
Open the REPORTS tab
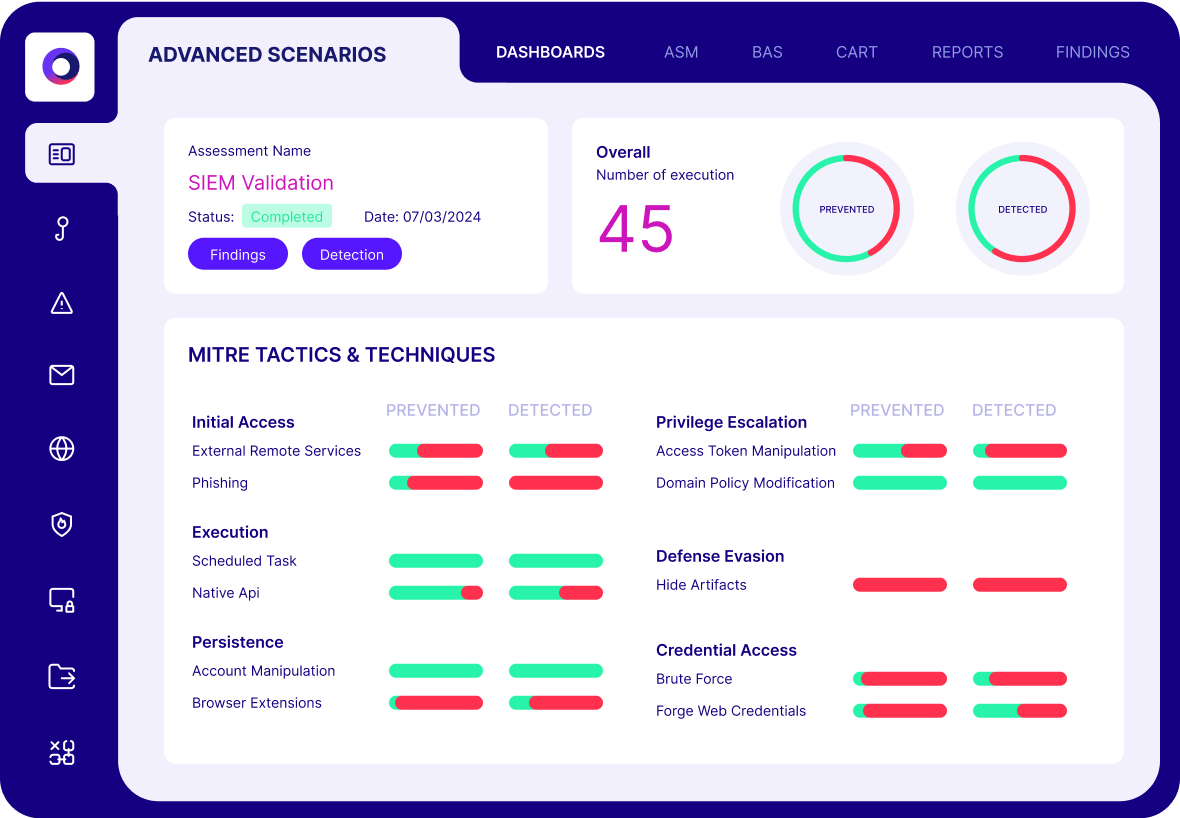[x=967, y=52]
